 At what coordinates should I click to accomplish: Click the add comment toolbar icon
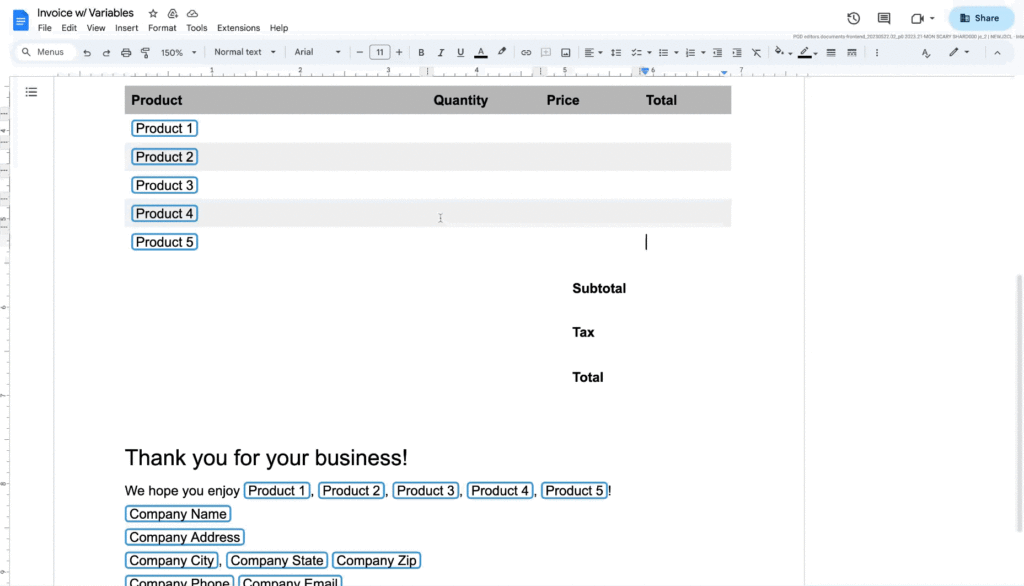(546, 52)
